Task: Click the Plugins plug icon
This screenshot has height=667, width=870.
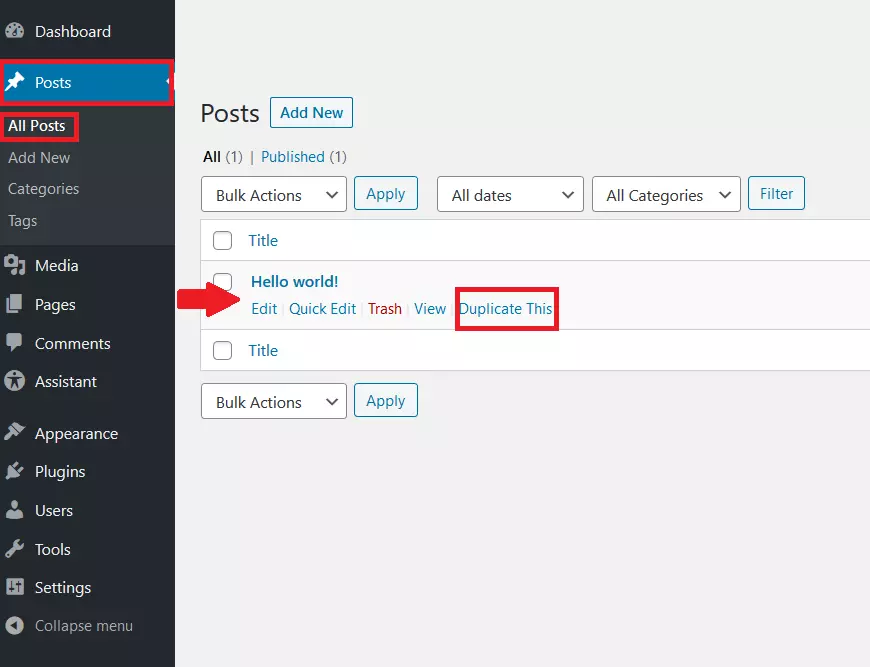Action: (14, 471)
